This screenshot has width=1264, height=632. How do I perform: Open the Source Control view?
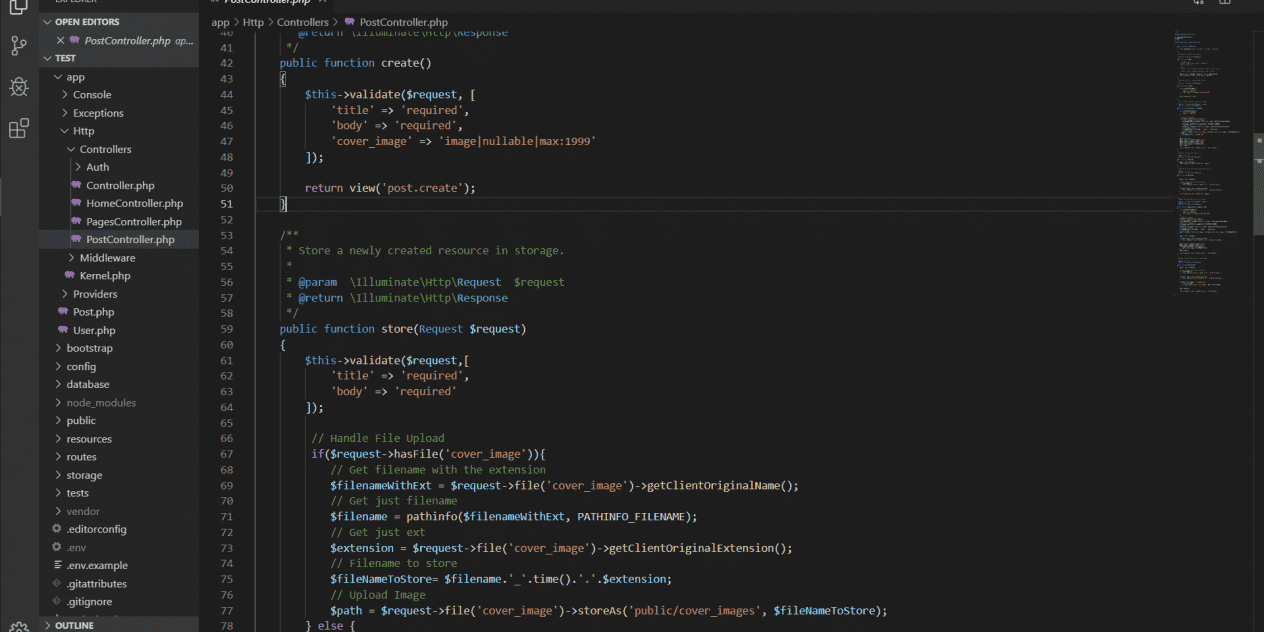(x=18, y=46)
